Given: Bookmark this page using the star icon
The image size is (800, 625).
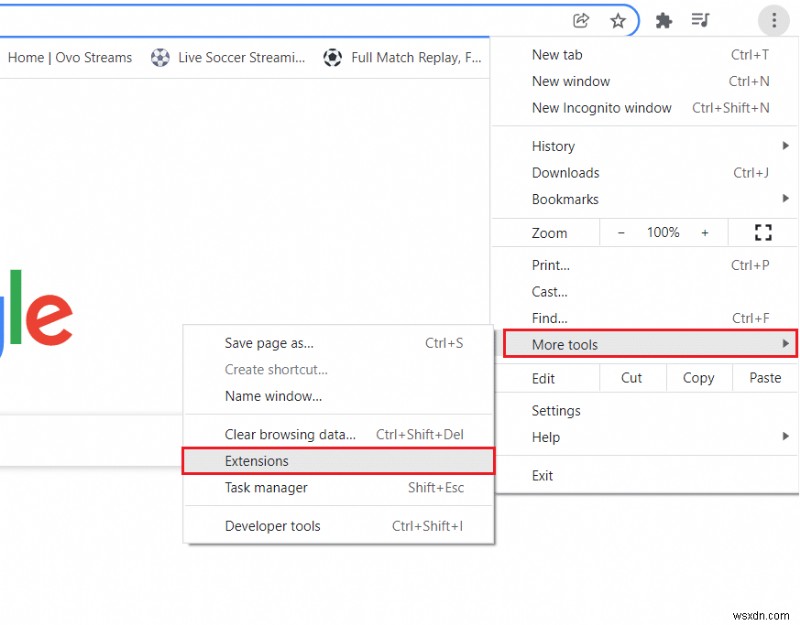Looking at the screenshot, I should tap(618, 19).
